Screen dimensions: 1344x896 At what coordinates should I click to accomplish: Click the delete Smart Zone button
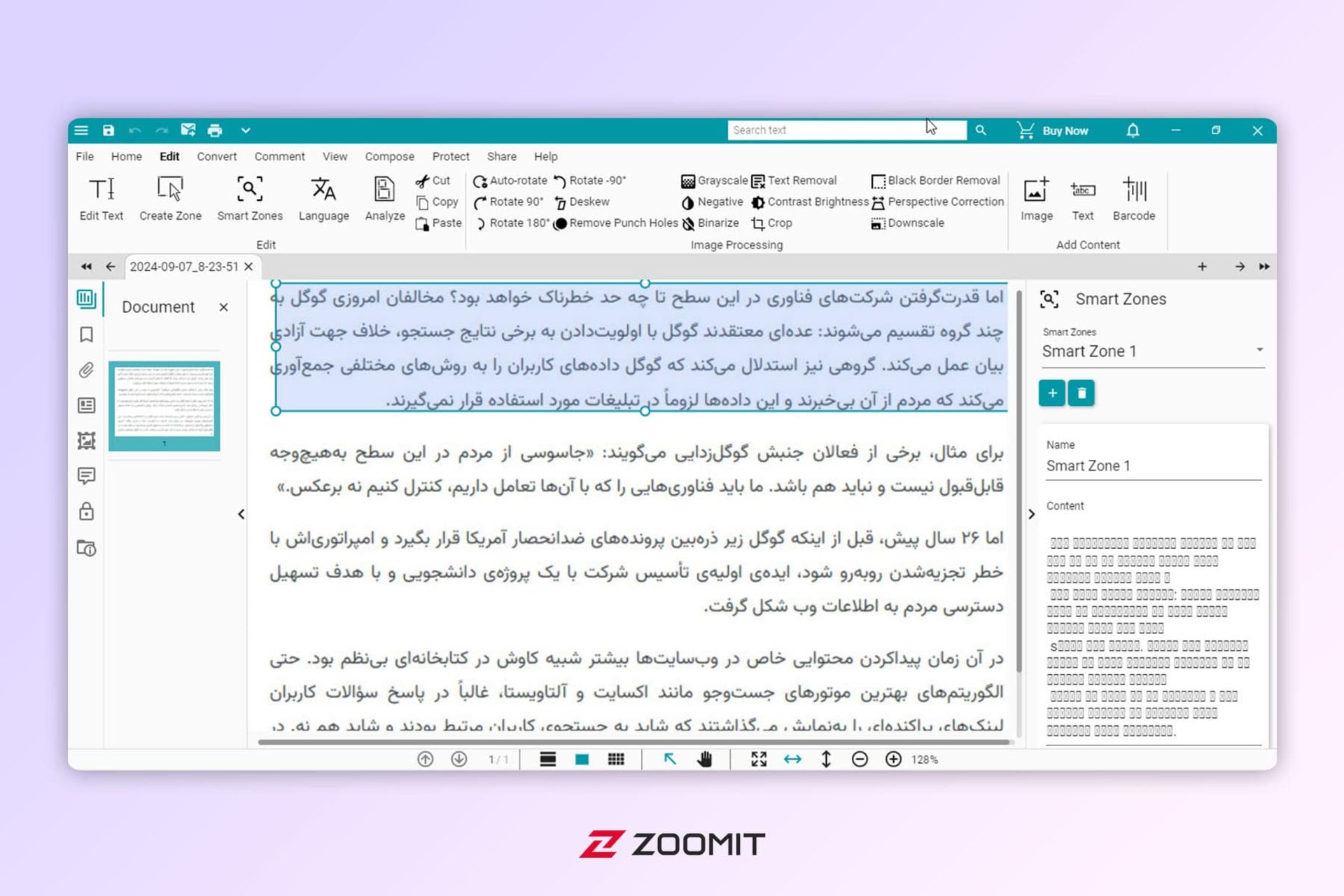pyautogui.click(x=1081, y=393)
